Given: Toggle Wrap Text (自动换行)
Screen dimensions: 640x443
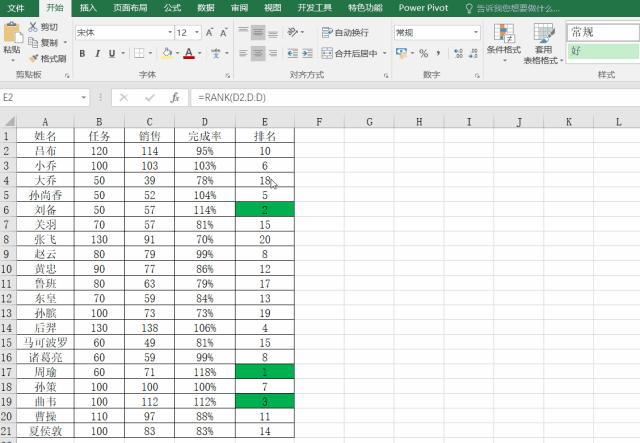Looking at the screenshot, I should [345, 32].
